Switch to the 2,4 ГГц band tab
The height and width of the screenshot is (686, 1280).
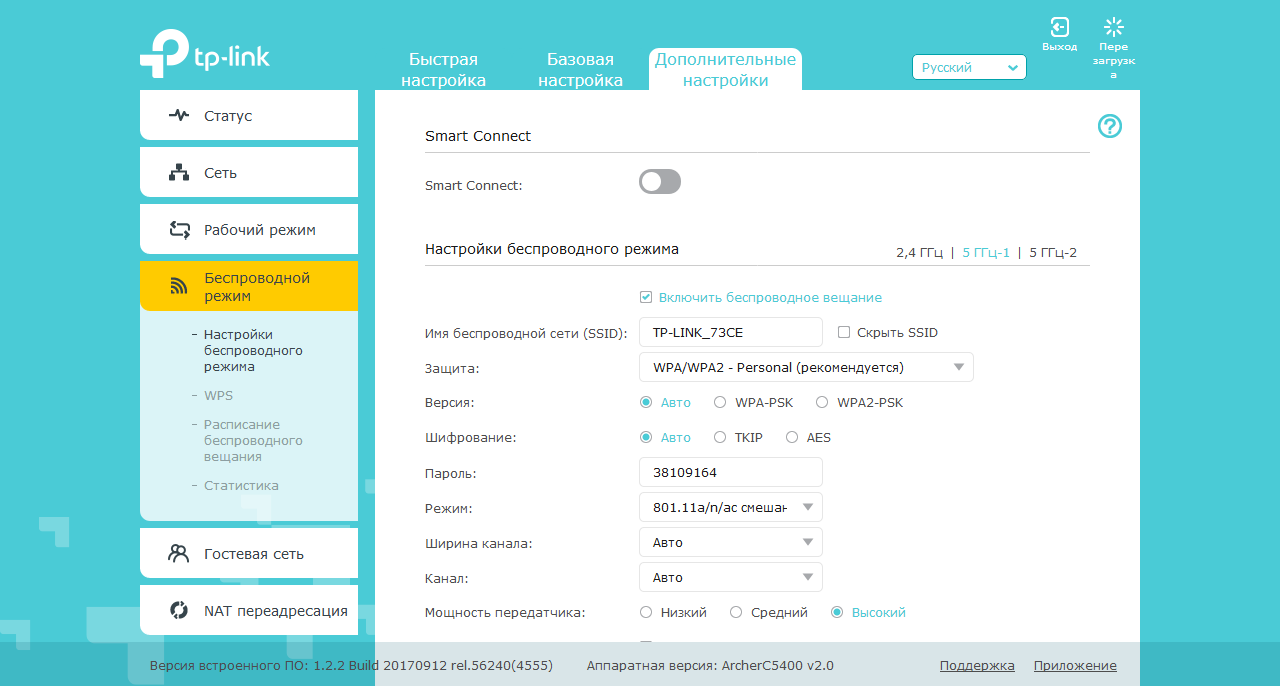[919, 253]
